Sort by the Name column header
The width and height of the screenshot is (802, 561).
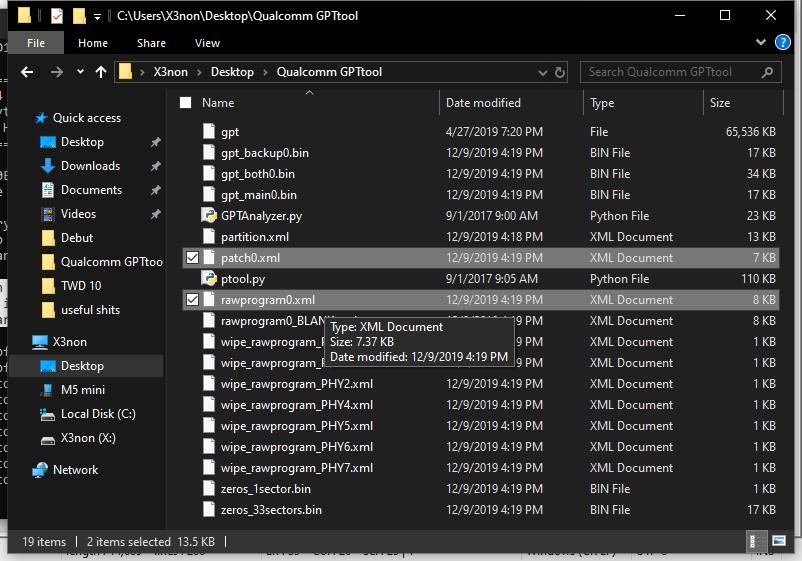[218, 103]
